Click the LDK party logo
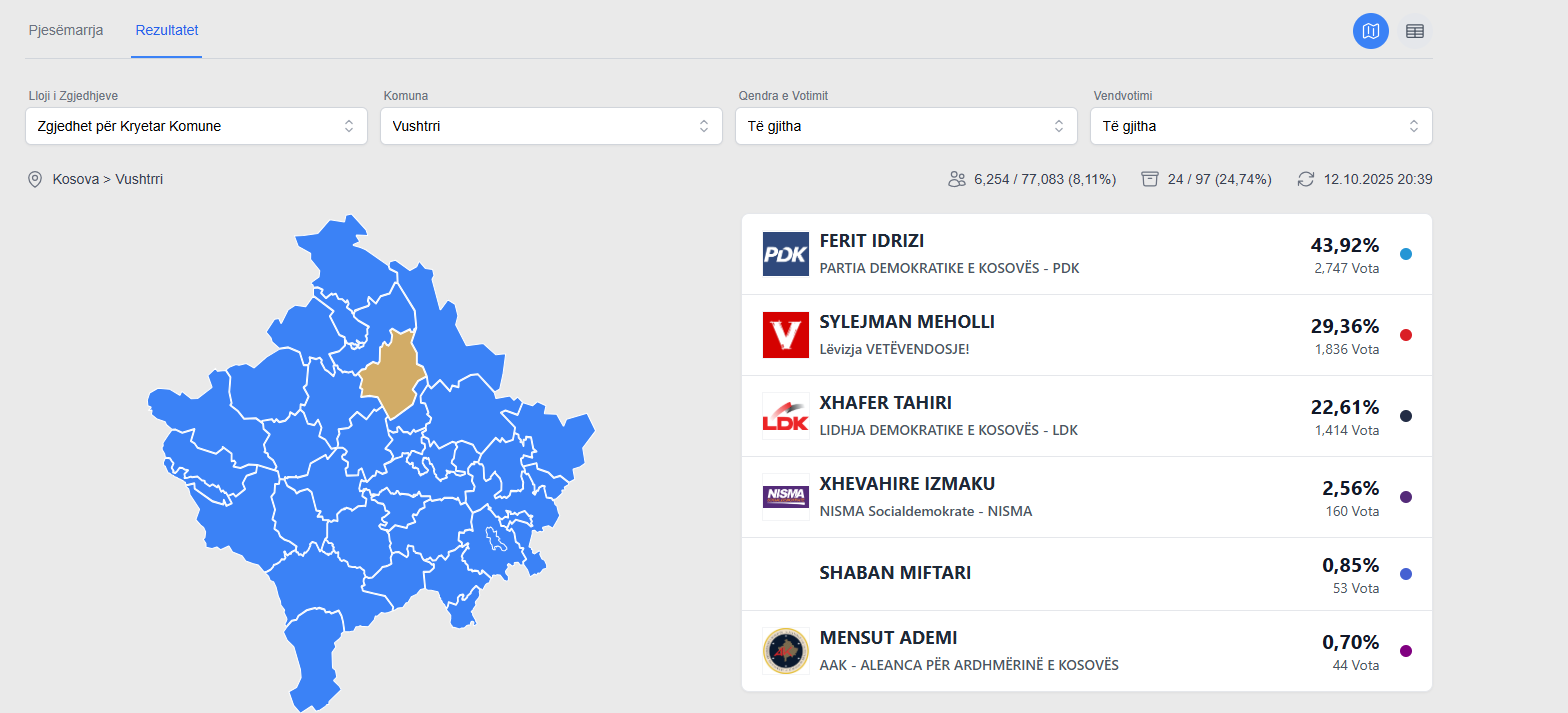The image size is (1568, 713). point(785,416)
